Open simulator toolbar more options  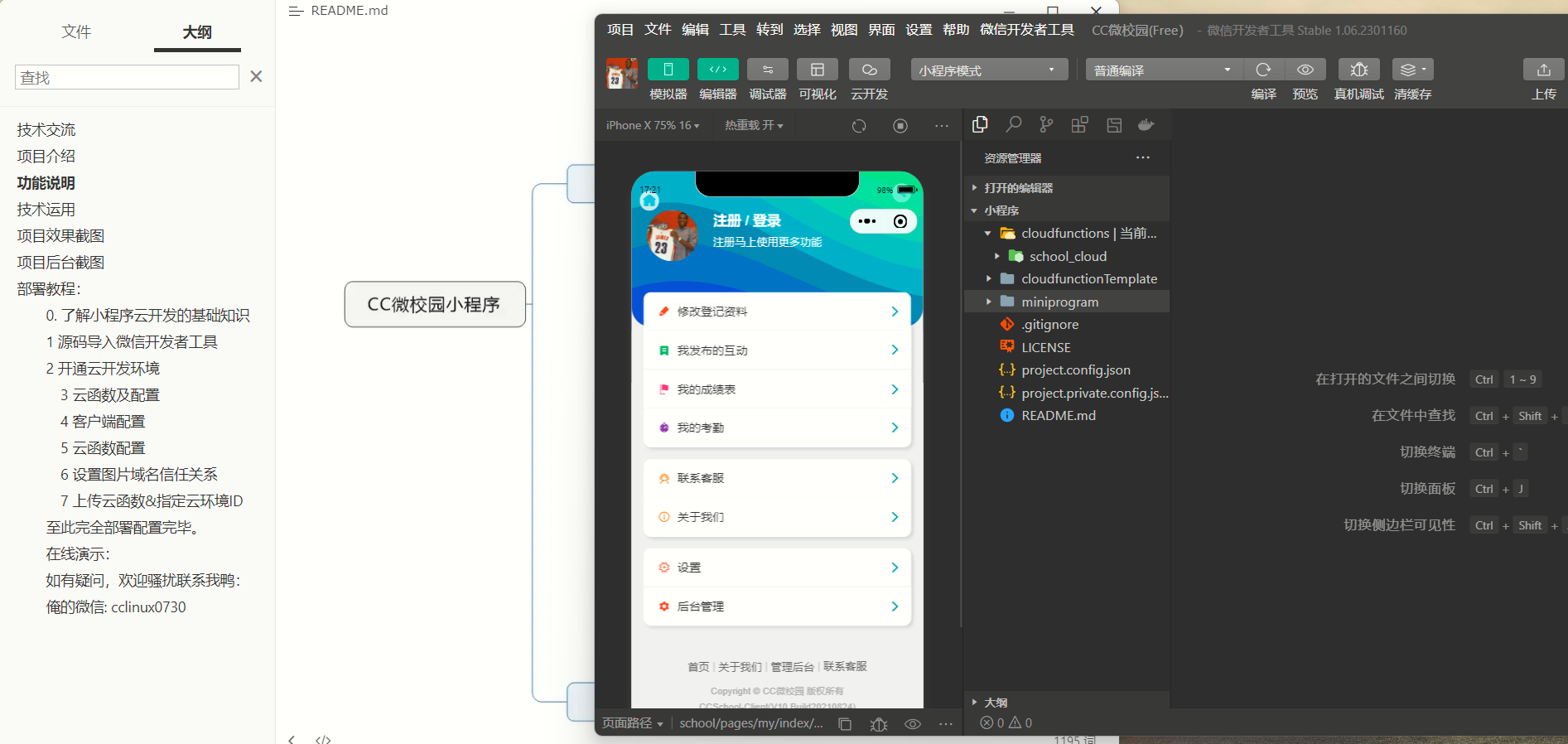942,126
